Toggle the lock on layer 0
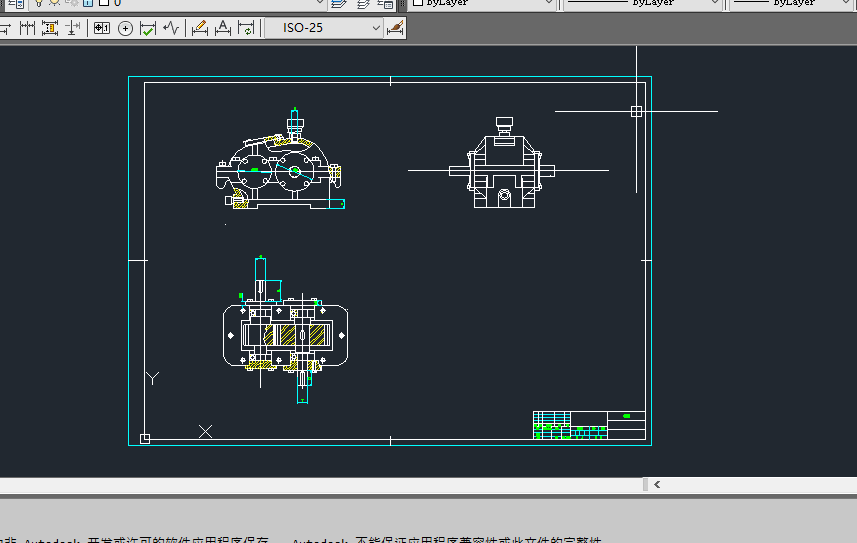This screenshot has height=543, width=857. 88,3
